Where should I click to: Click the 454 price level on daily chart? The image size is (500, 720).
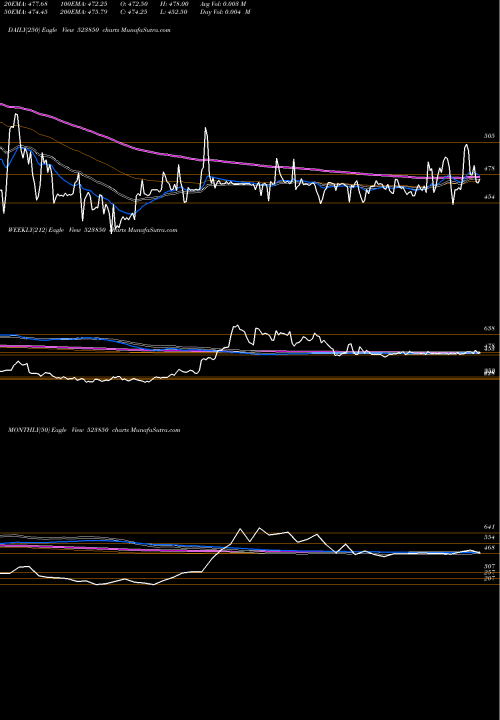click(489, 197)
